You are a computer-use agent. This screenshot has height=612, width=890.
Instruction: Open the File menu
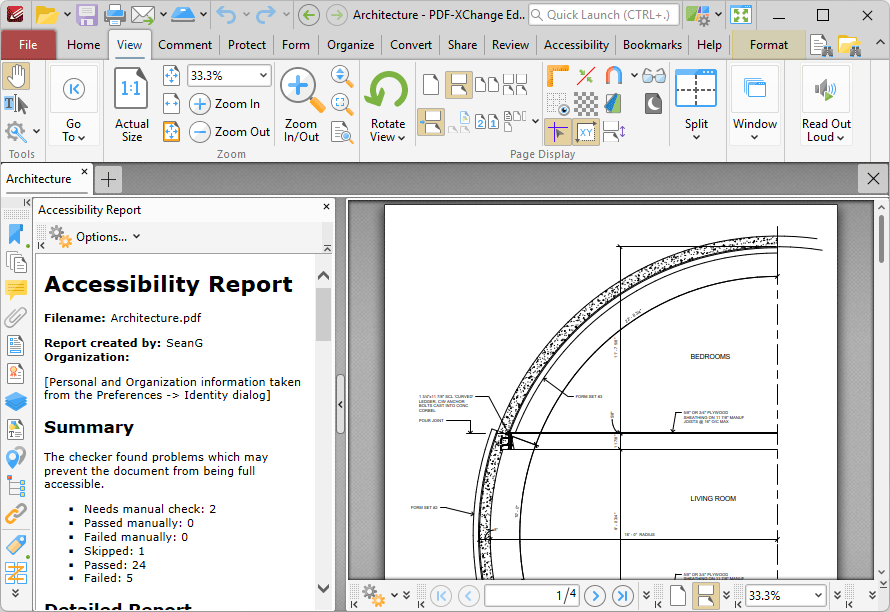coord(28,45)
